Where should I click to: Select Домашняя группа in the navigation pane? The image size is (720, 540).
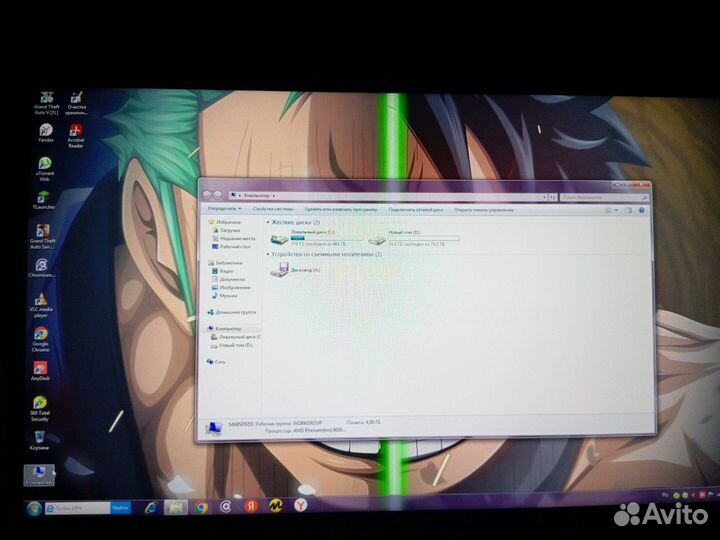[x=232, y=312]
